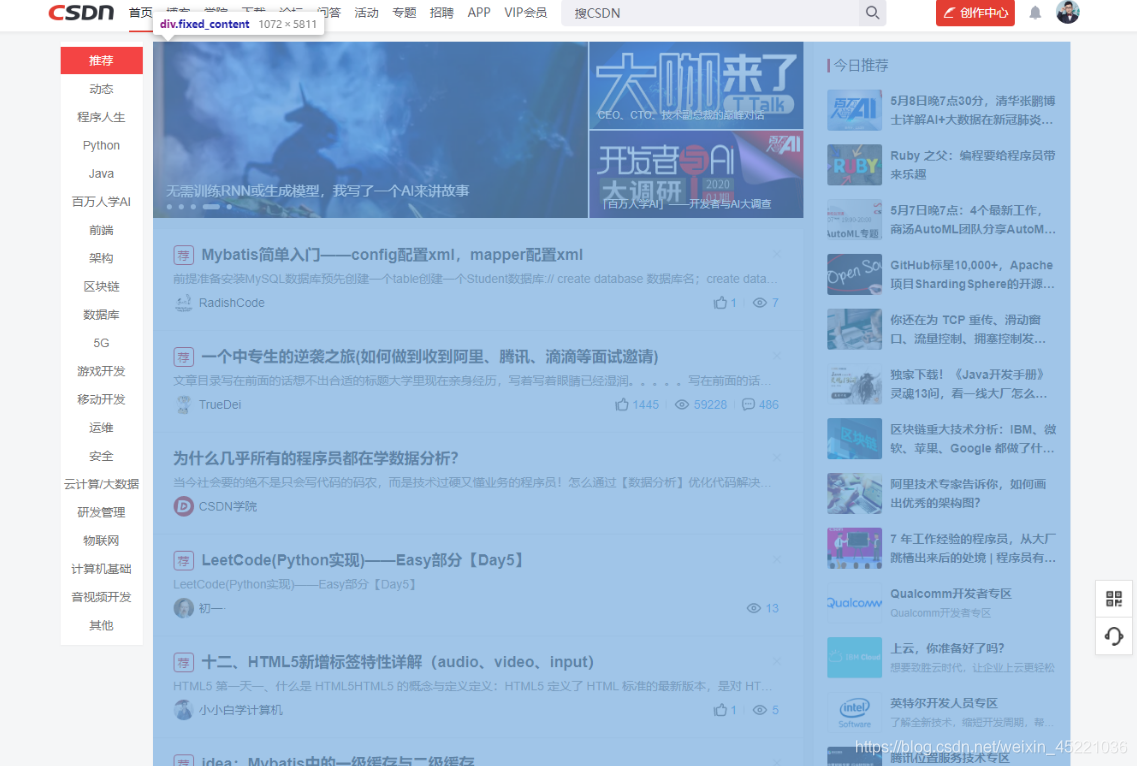Select 游戏开发 category

click(x=102, y=371)
